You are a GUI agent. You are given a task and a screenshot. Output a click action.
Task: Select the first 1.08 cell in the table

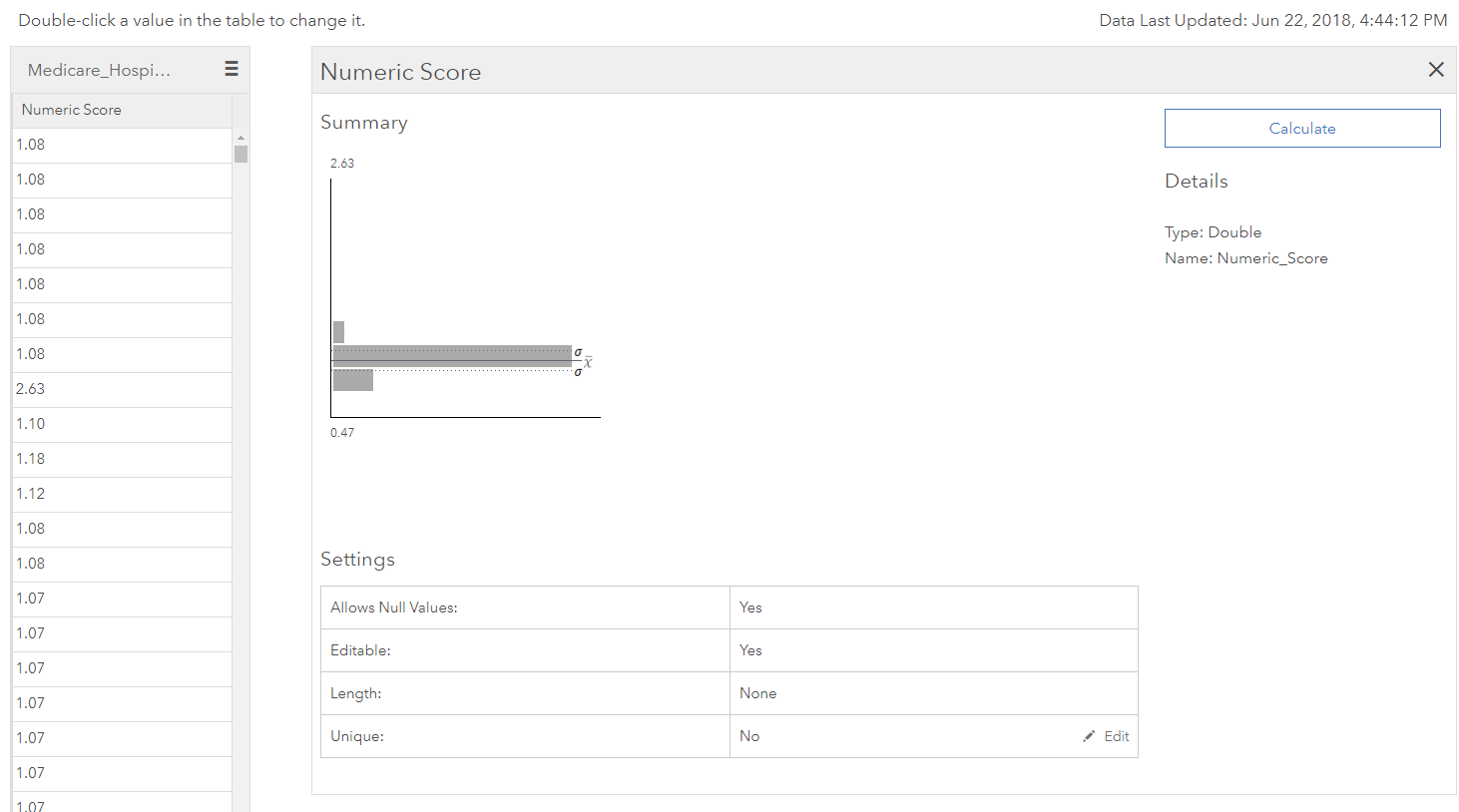(x=30, y=145)
